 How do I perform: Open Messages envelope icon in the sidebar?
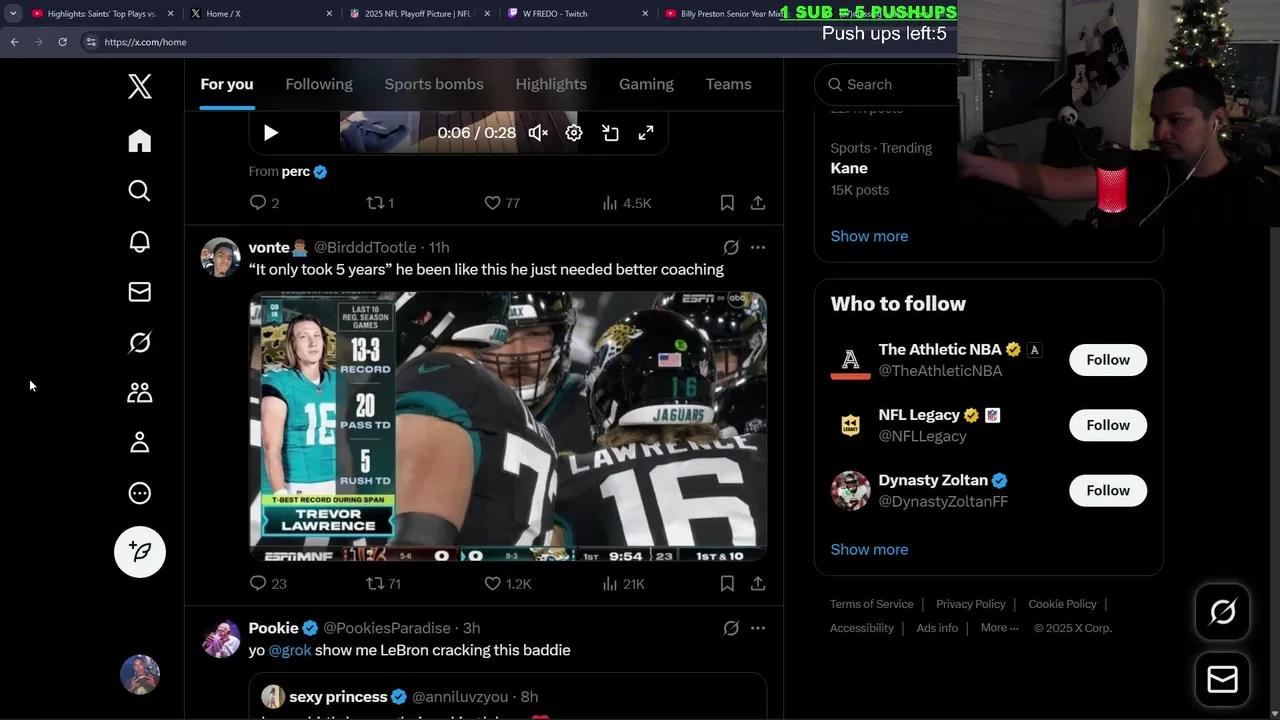[x=140, y=292]
